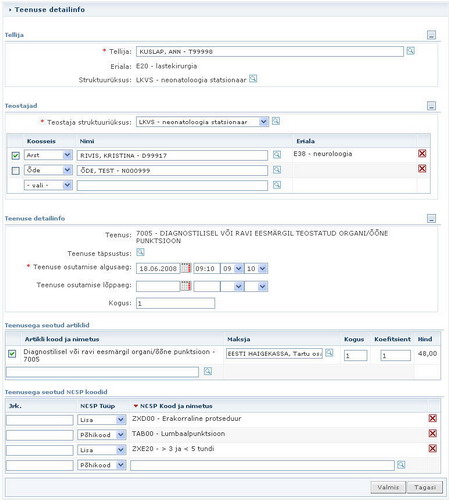Screen dimensions: 449x500
Task: Open Koosseis dropdown showing Arst
Action: click(x=48, y=155)
